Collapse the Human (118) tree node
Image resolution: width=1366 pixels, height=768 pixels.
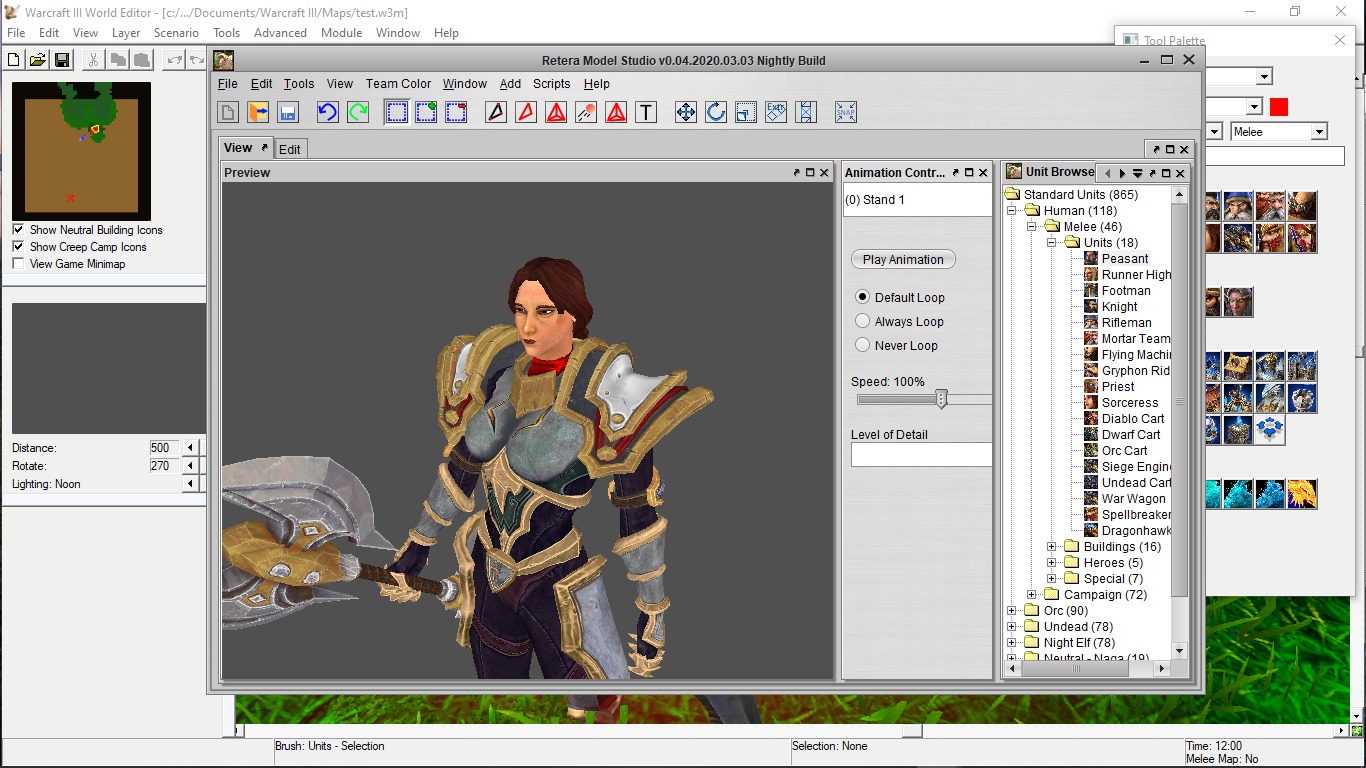pyautogui.click(x=1012, y=211)
